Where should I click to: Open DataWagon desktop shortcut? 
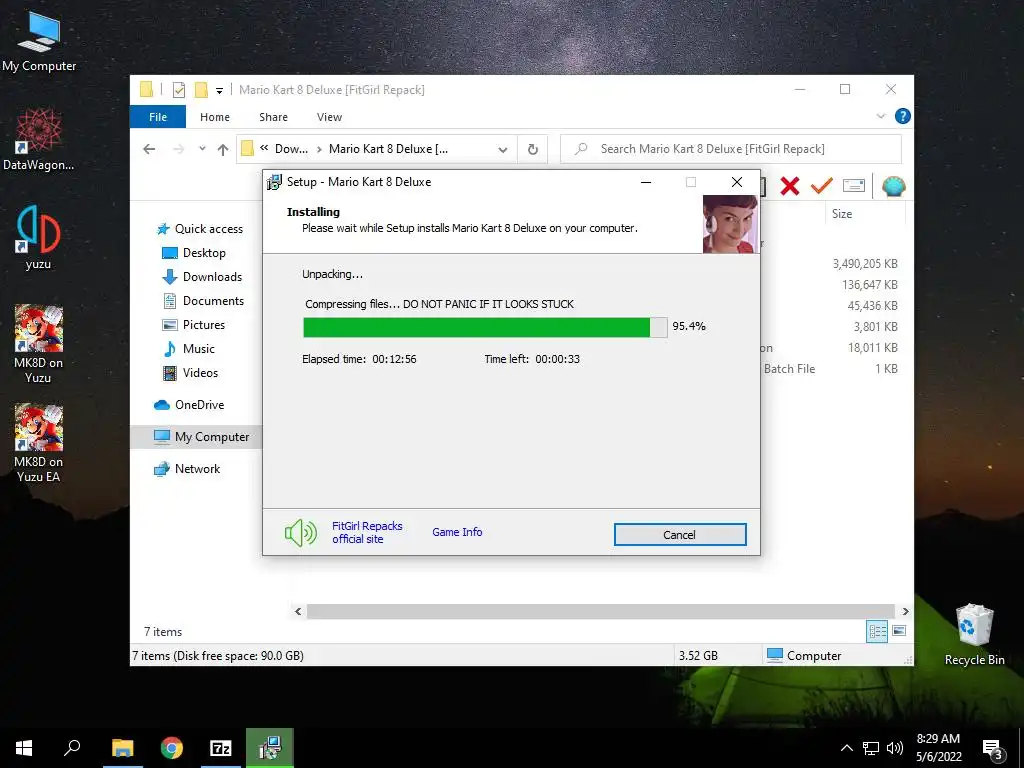pos(39,139)
